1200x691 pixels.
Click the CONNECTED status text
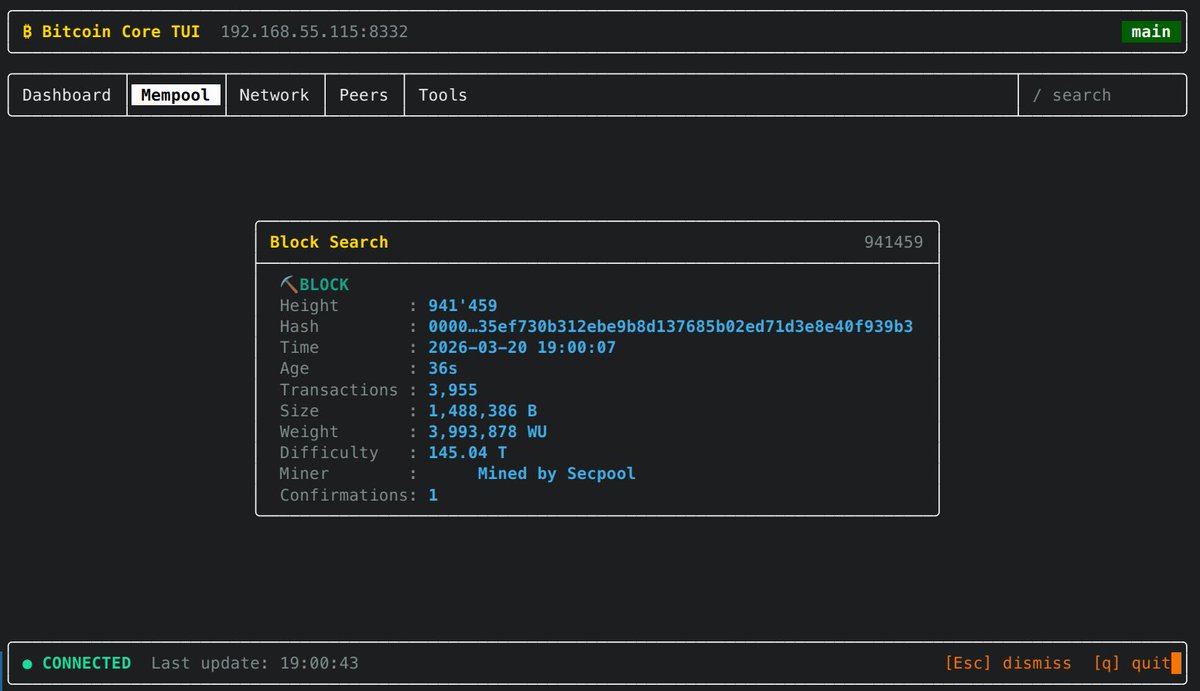pos(87,663)
